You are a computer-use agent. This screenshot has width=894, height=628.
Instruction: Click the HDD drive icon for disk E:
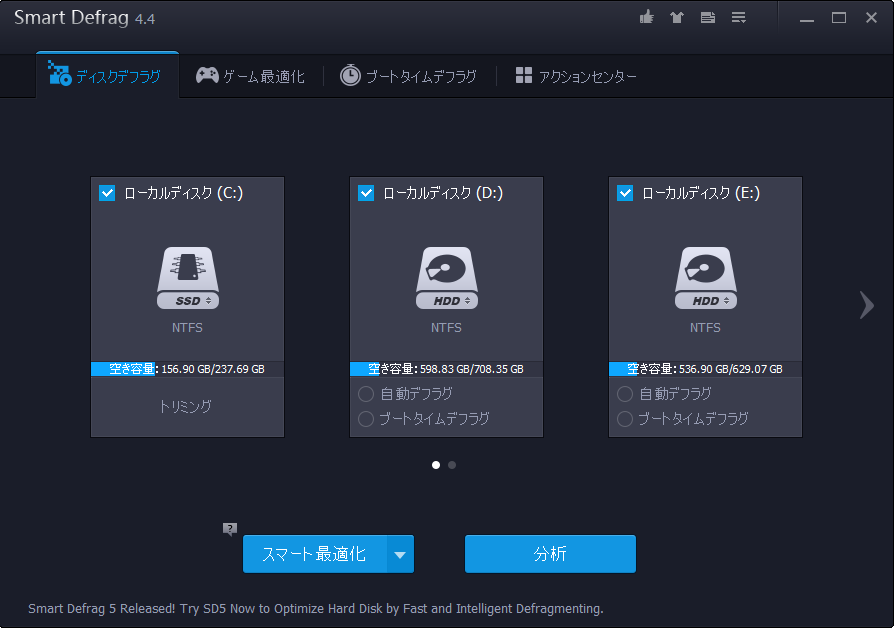click(x=706, y=278)
